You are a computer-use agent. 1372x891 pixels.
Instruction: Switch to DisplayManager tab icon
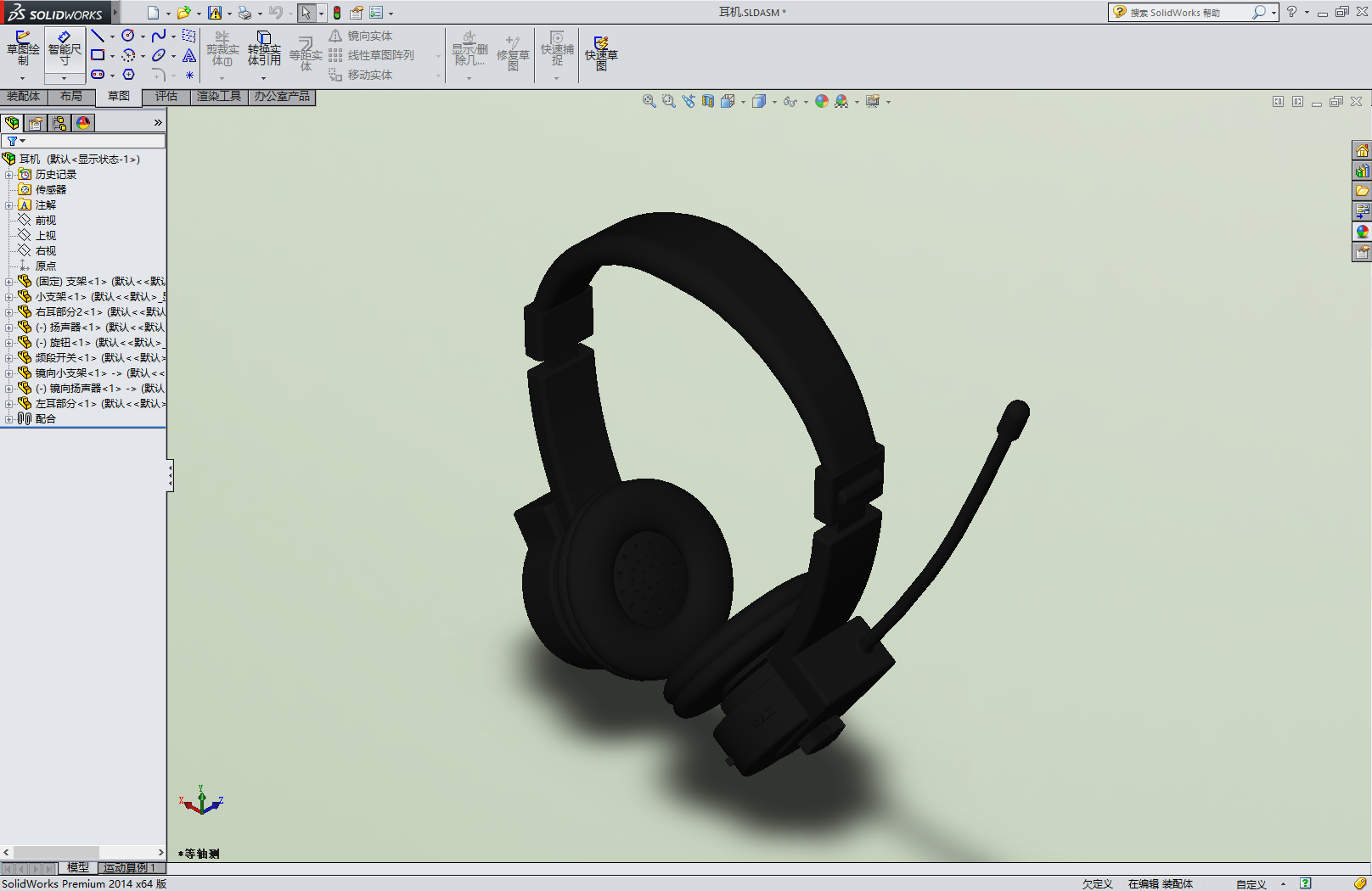pyautogui.click(x=83, y=123)
